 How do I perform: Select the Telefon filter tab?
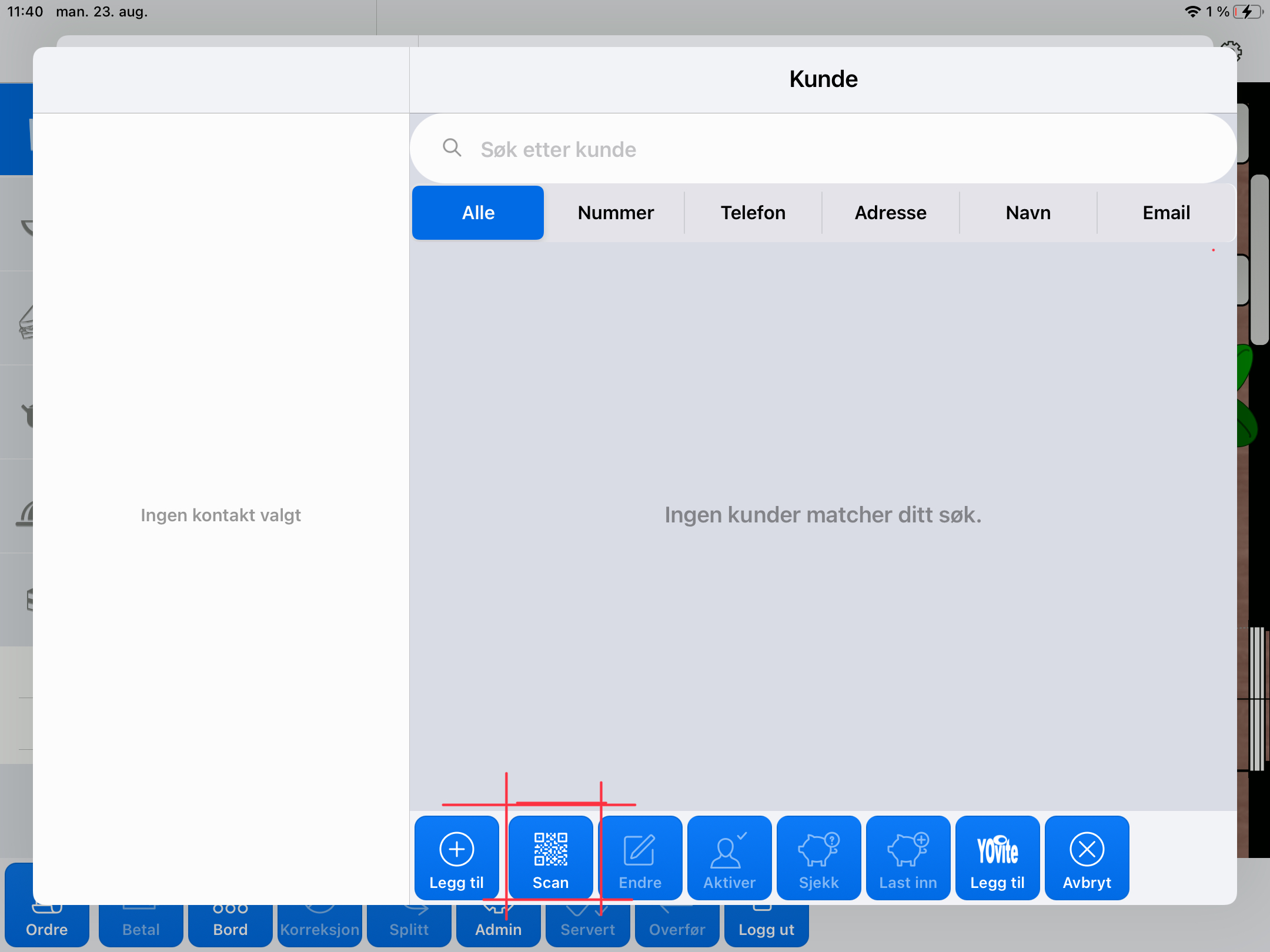[753, 213]
